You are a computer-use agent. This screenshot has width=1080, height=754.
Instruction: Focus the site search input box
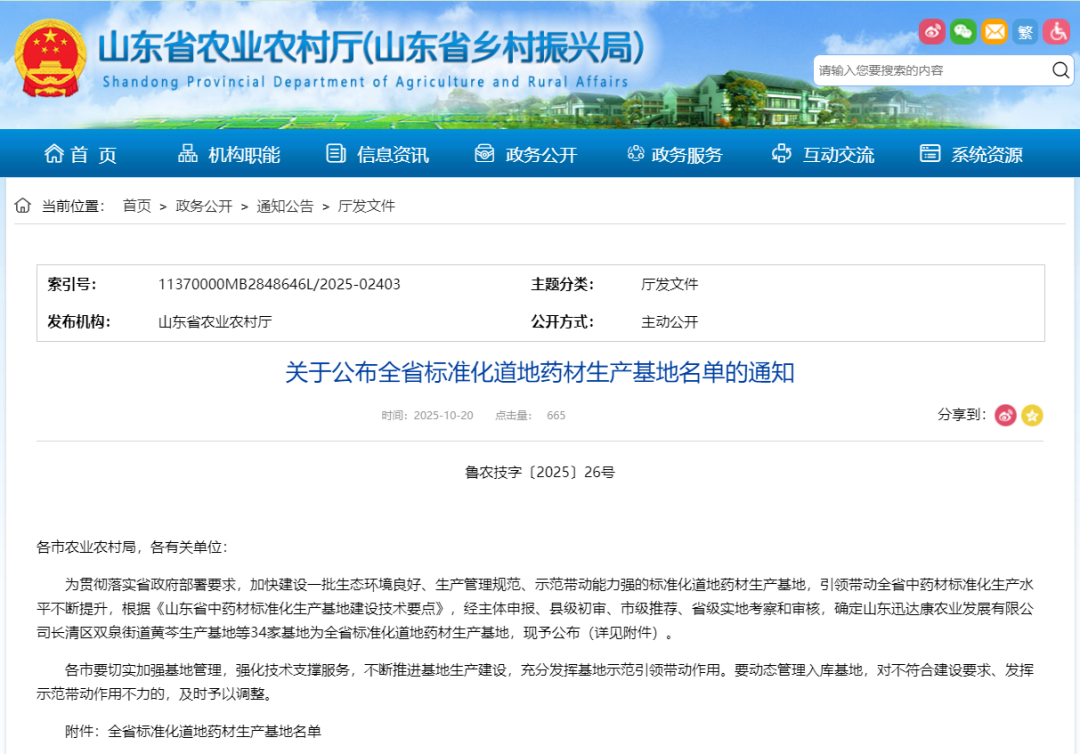point(930,70)
